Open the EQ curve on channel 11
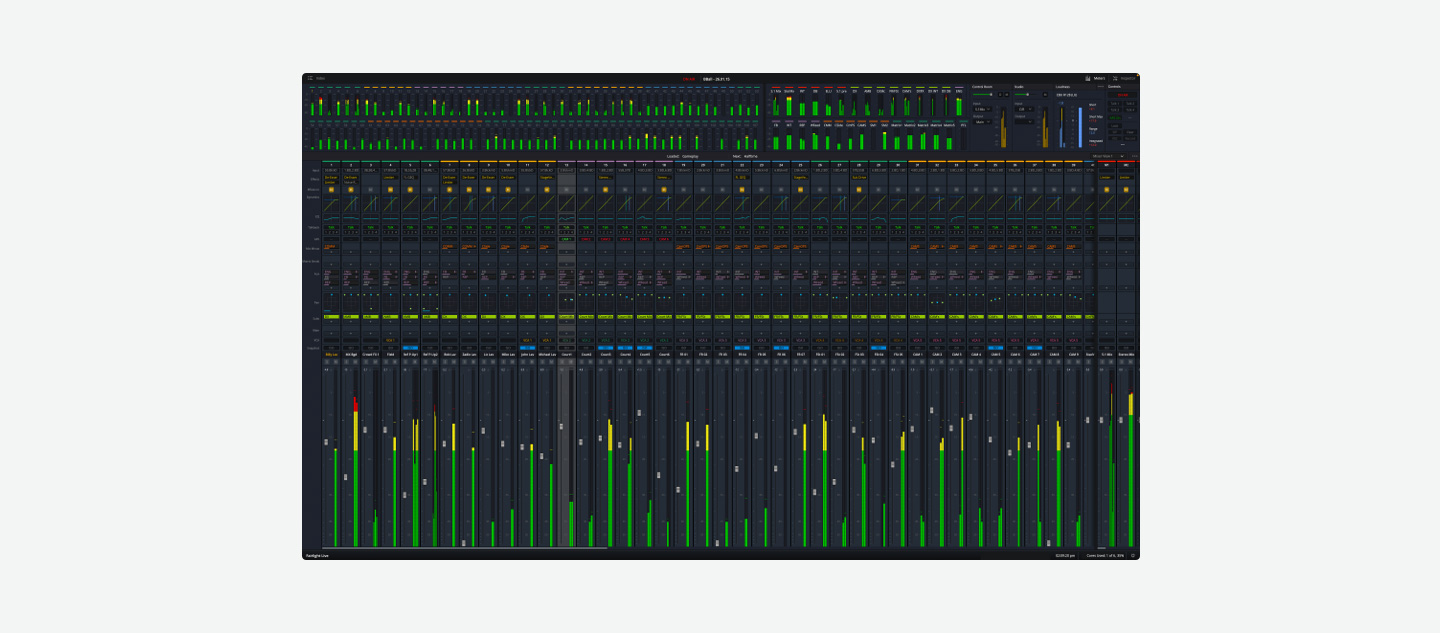This screenshot has width=1440, height=633. tap(527, 218)
